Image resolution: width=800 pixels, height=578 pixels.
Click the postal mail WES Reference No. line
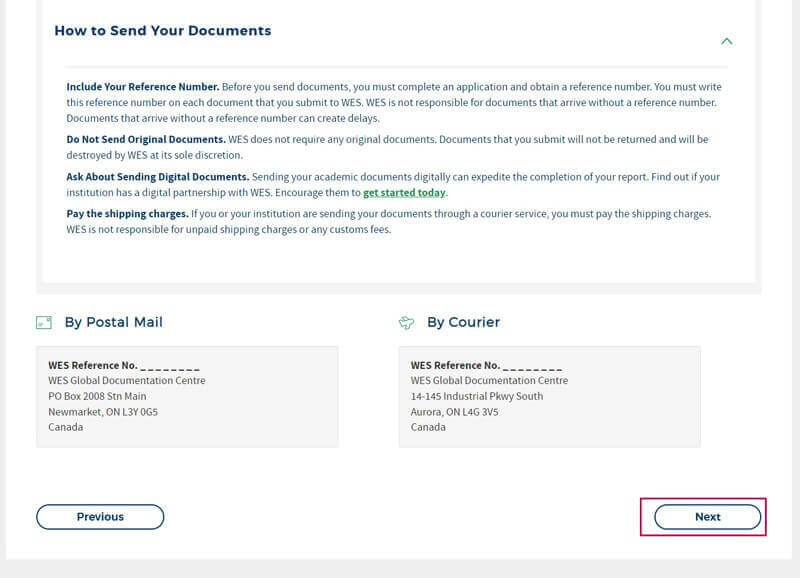[x=123, y=366]
